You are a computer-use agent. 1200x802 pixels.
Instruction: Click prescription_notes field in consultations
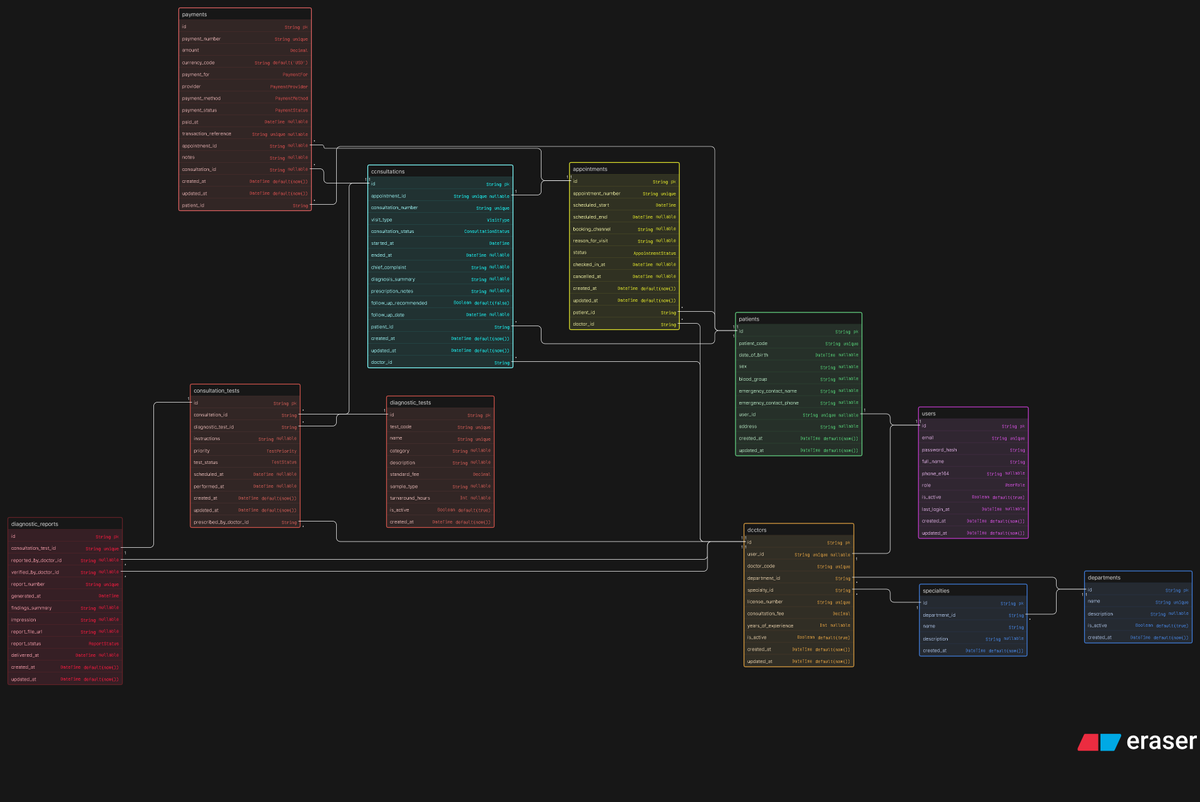(440, 291)
